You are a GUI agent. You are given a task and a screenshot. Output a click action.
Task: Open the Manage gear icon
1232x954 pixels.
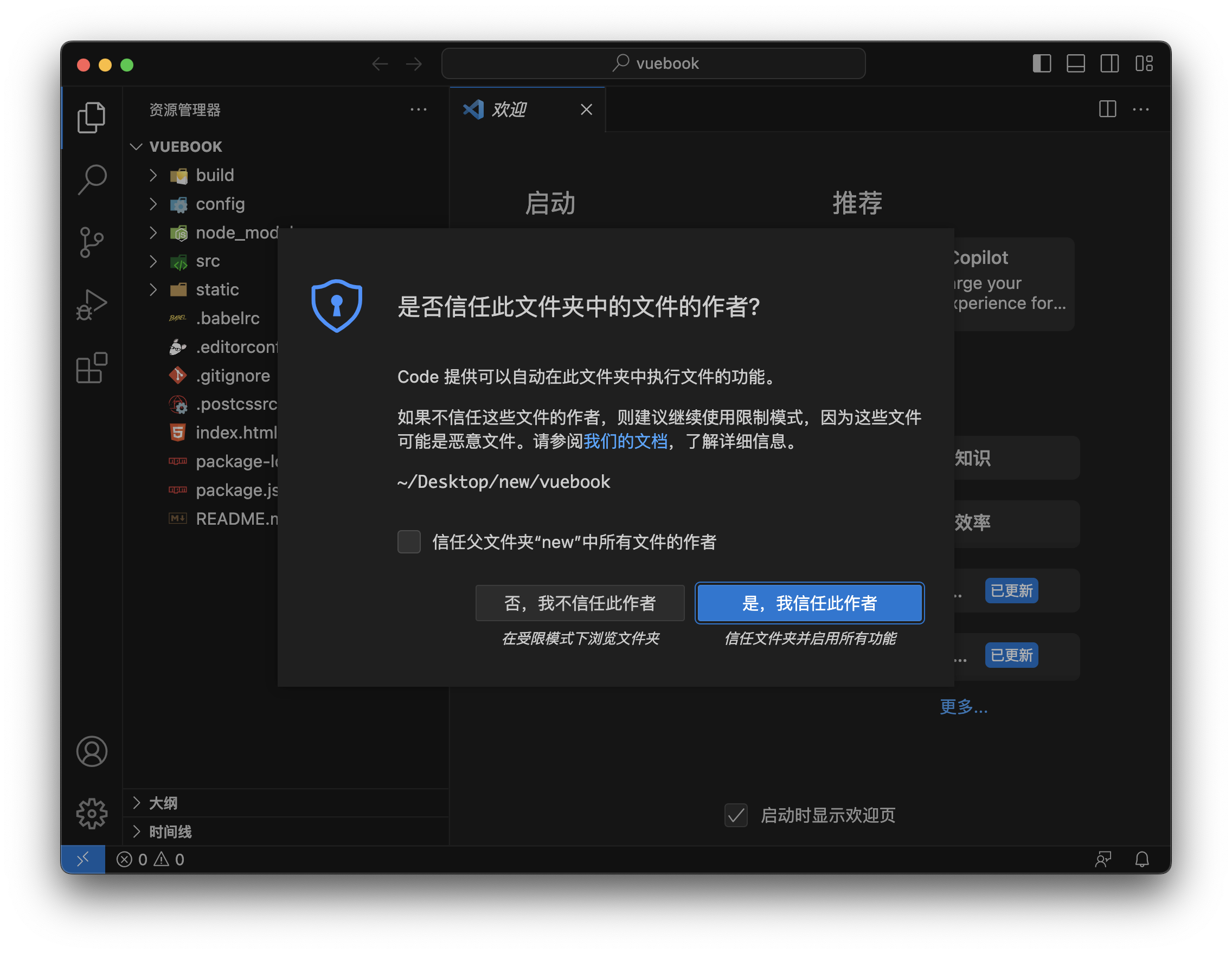pyautogui.click(x=92, y=814)
